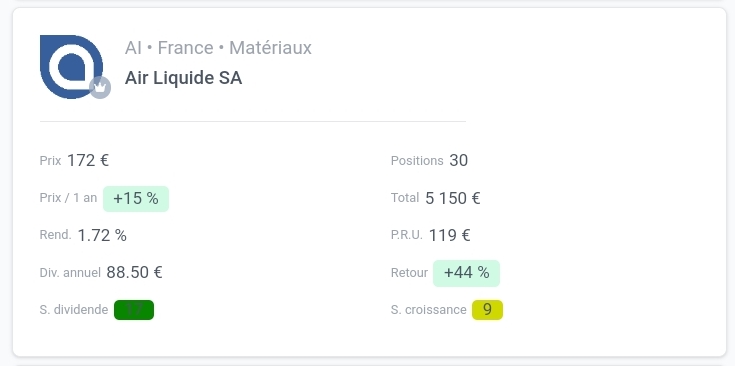
Task: Click the Total value 5 150 €
Action: pos(453,198)
